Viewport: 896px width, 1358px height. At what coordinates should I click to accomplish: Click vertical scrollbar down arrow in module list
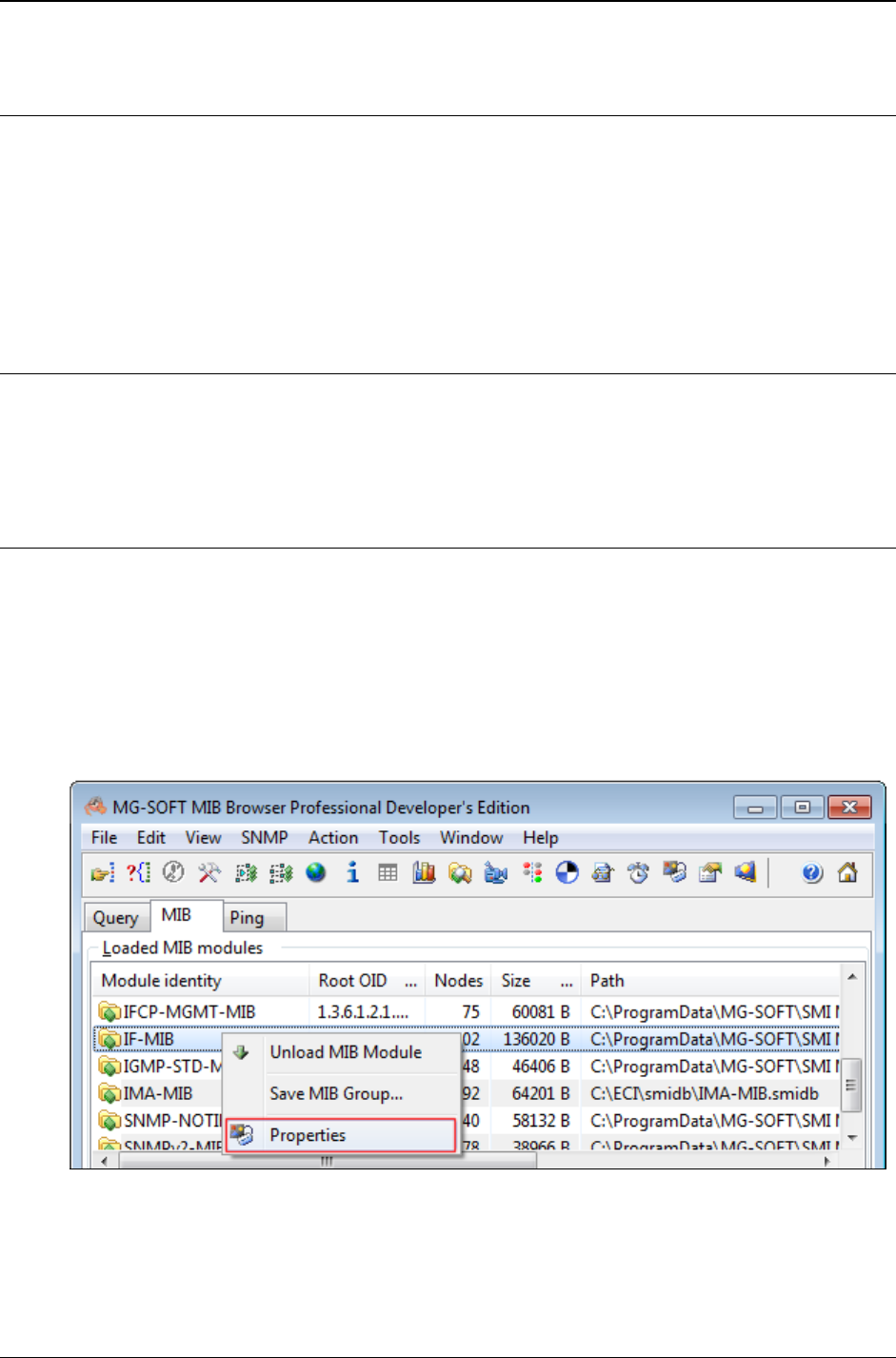(851, 1138)
